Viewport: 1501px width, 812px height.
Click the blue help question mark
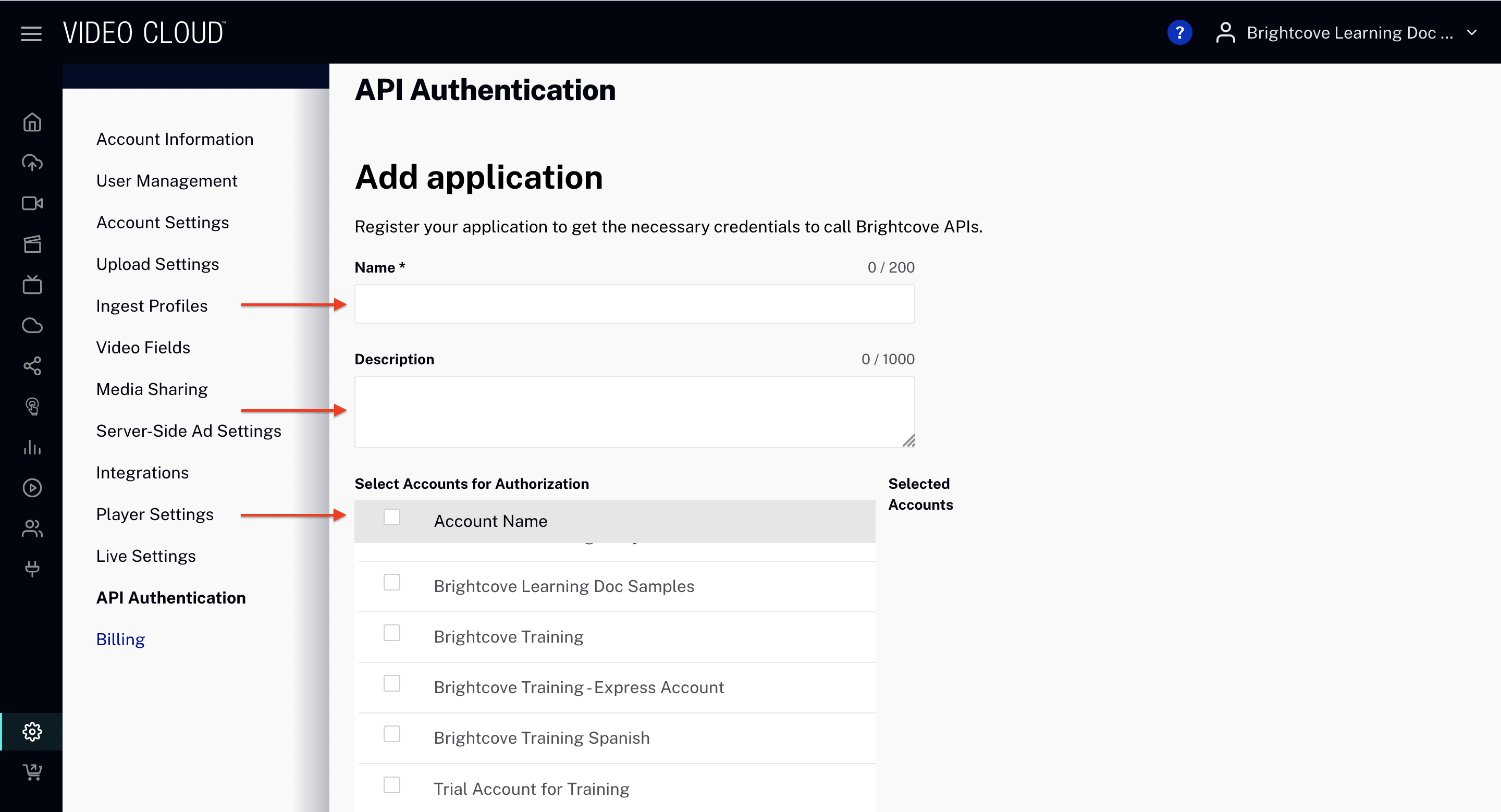tap(1179, 33)
